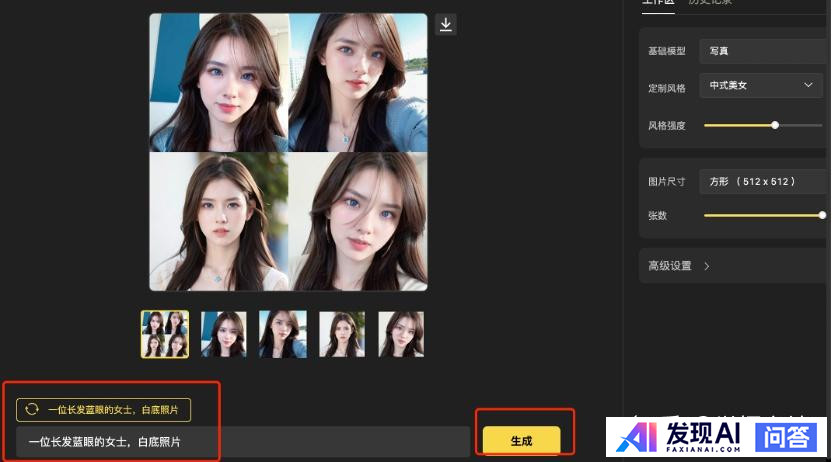Click the 风格强度 slider handle

775,125
